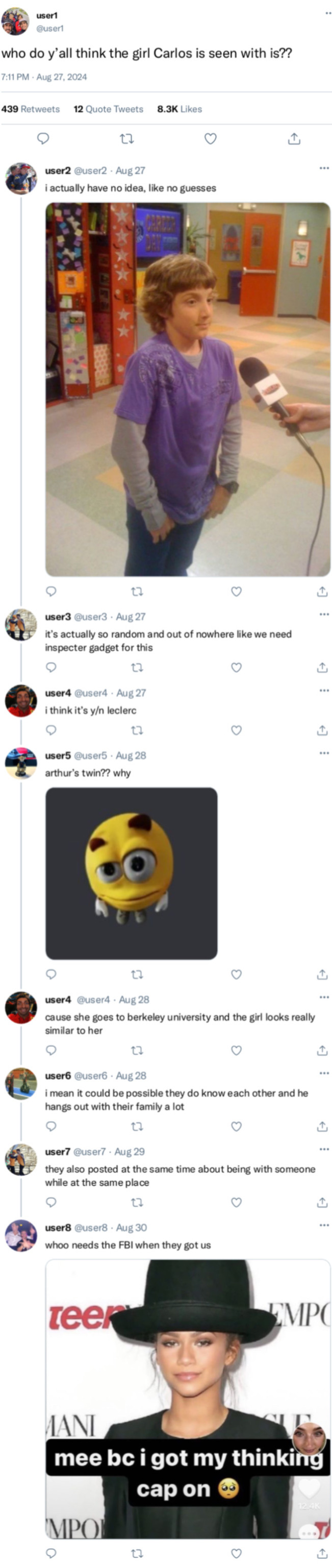This screenshot has width=332, height=1568.
Task: Share user7's reply
Action: tap(322, 1202)
